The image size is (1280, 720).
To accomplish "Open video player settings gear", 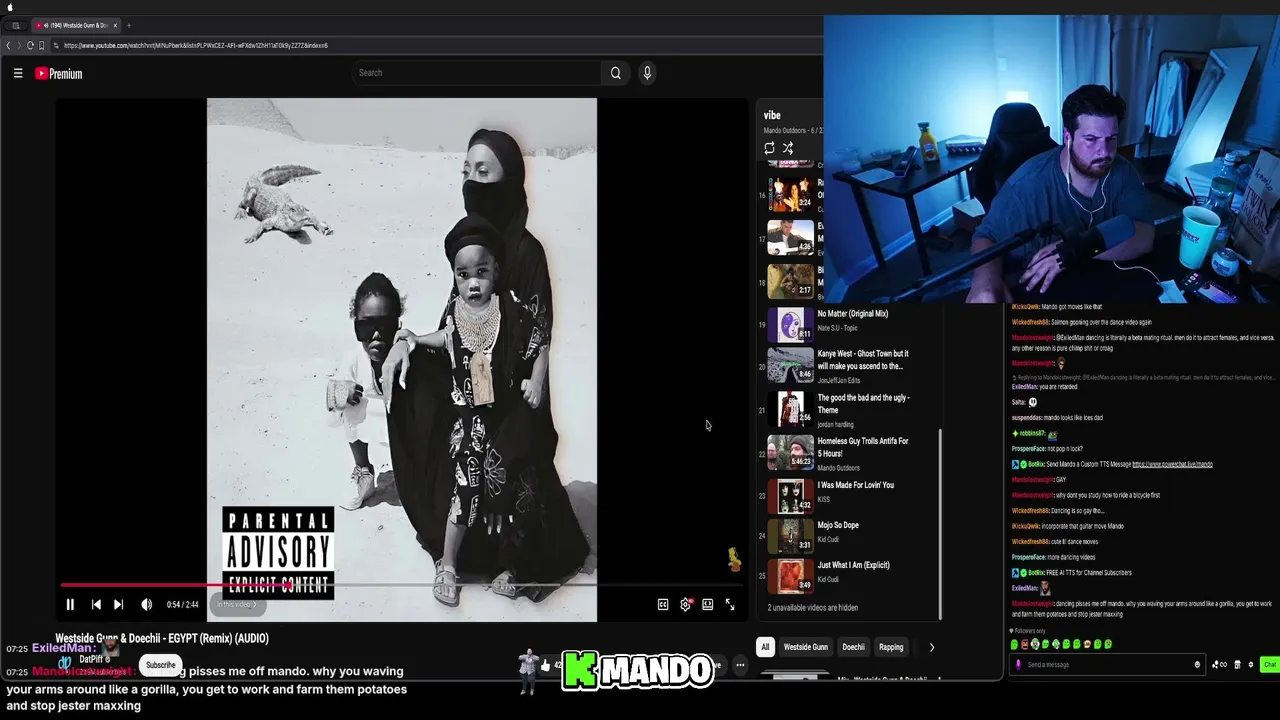I will pyautogui.click(x=685, y=604).
